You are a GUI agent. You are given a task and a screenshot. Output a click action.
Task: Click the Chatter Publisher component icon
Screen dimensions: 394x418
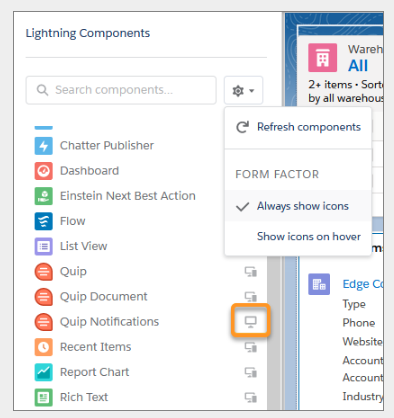43,146
